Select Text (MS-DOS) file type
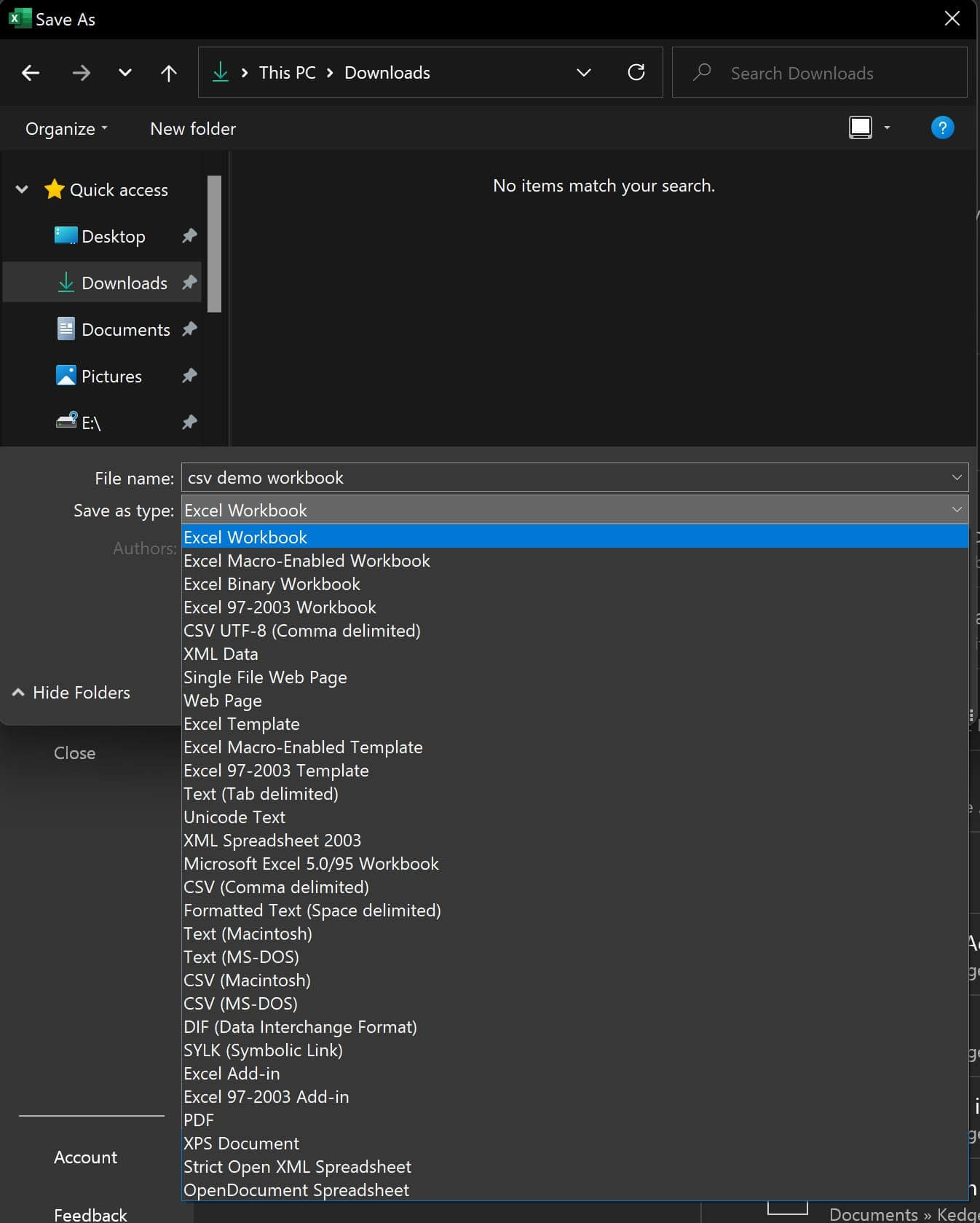 (x=574, y=957)
